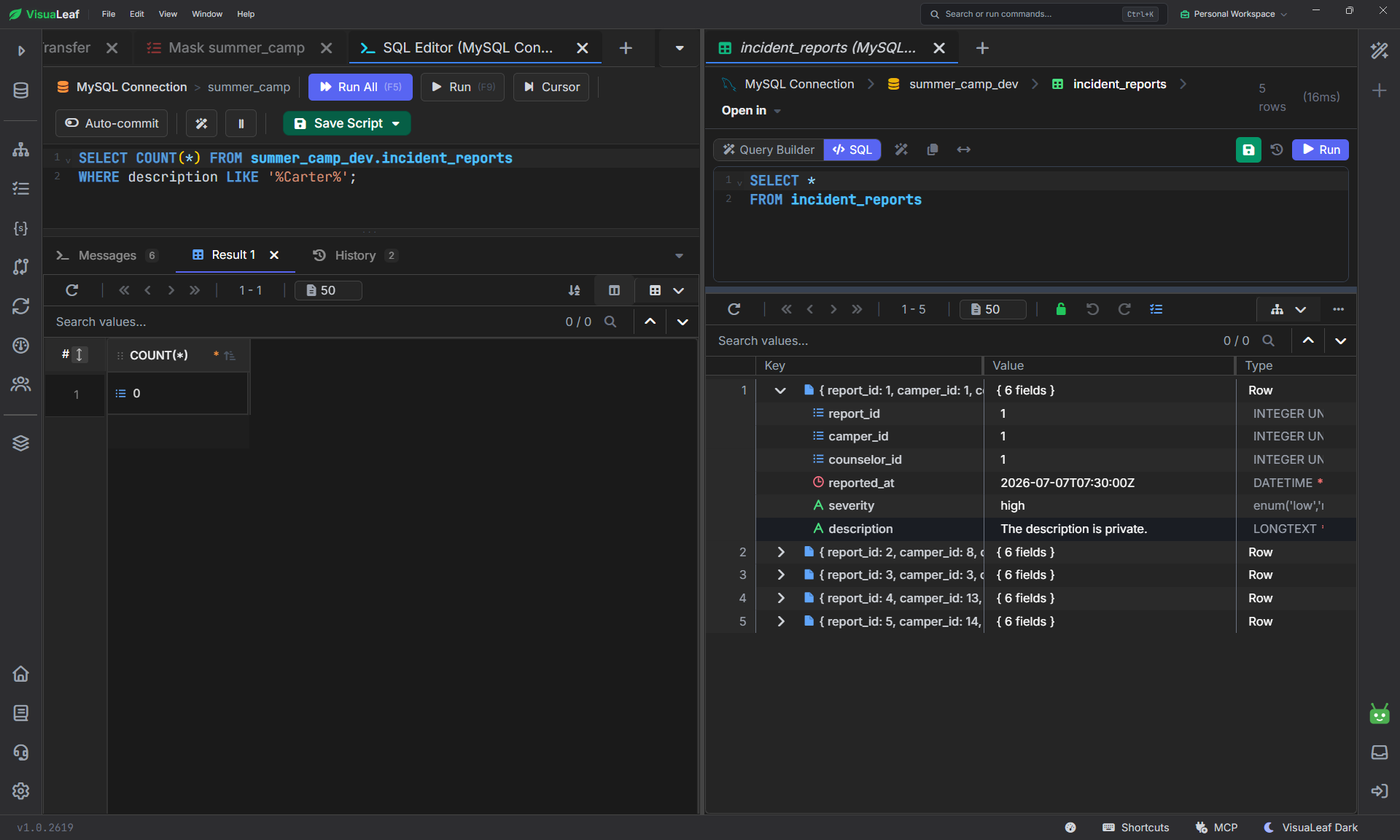Click the magic wand format icon beside Auto-commit

point(201,123)
